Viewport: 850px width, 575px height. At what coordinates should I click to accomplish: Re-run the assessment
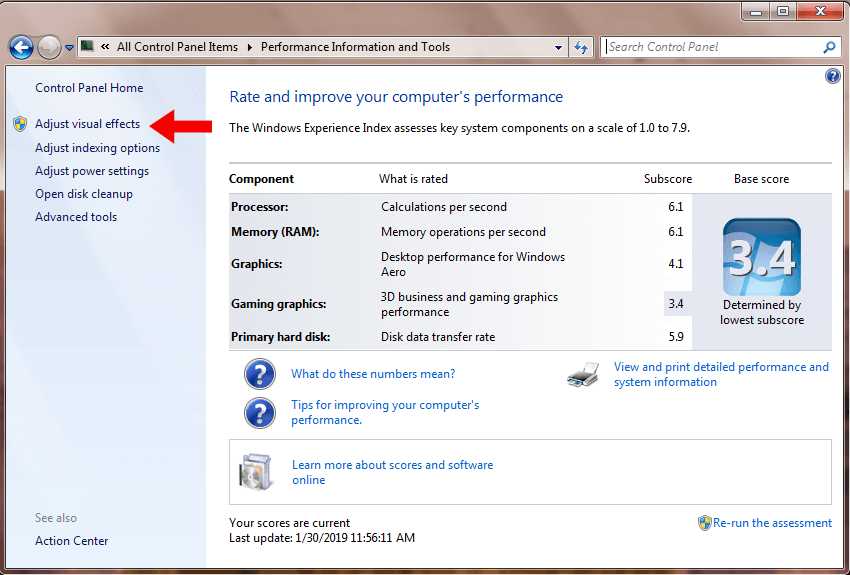tap(771, 523)
